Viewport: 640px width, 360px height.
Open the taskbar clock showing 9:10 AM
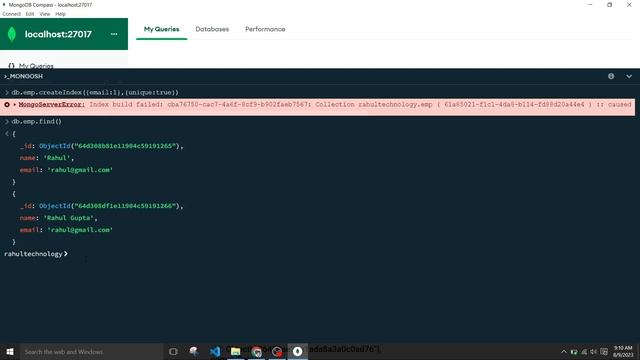click(623, 351)
